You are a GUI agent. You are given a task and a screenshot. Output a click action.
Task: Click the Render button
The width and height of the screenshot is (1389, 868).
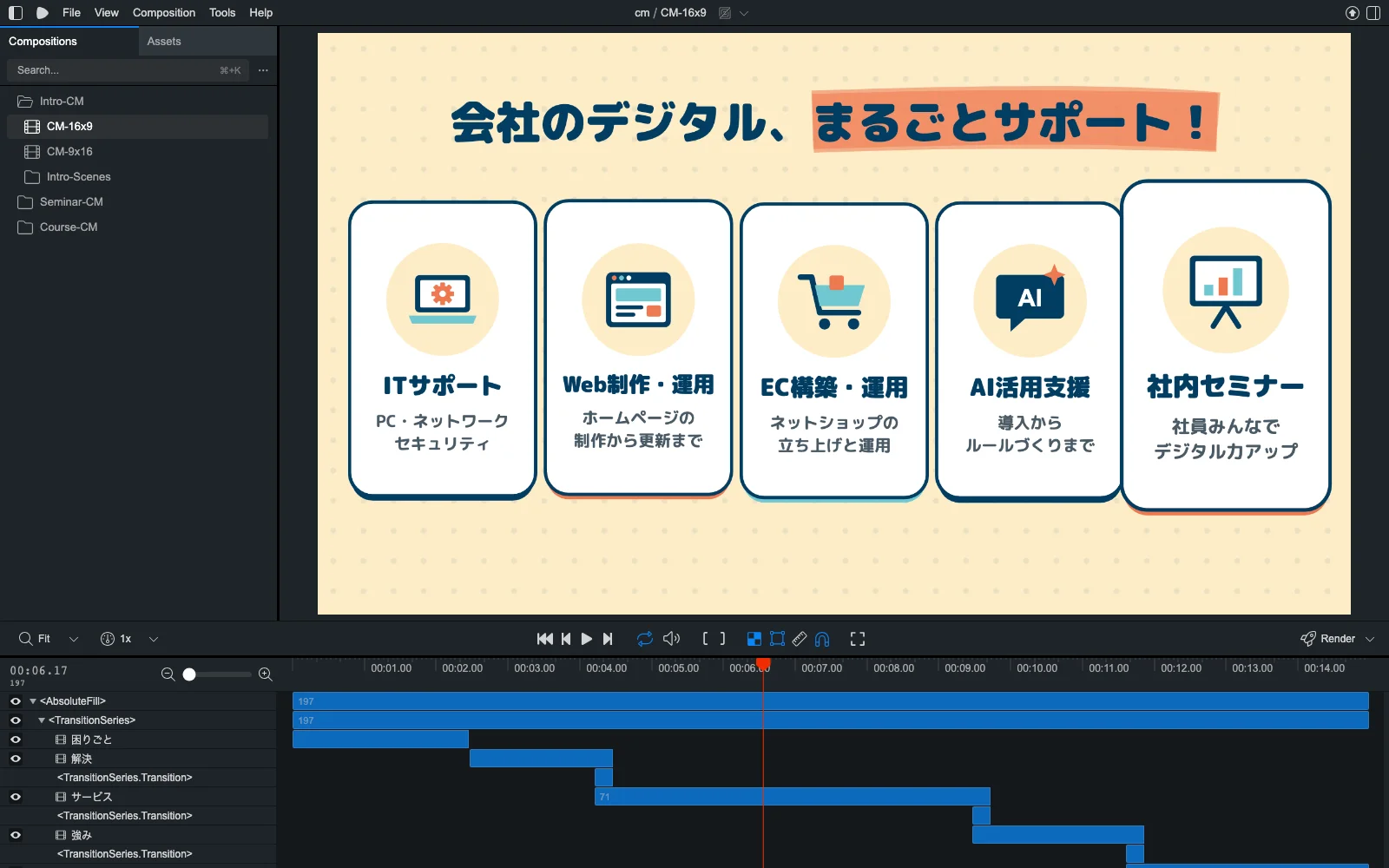1328,639
